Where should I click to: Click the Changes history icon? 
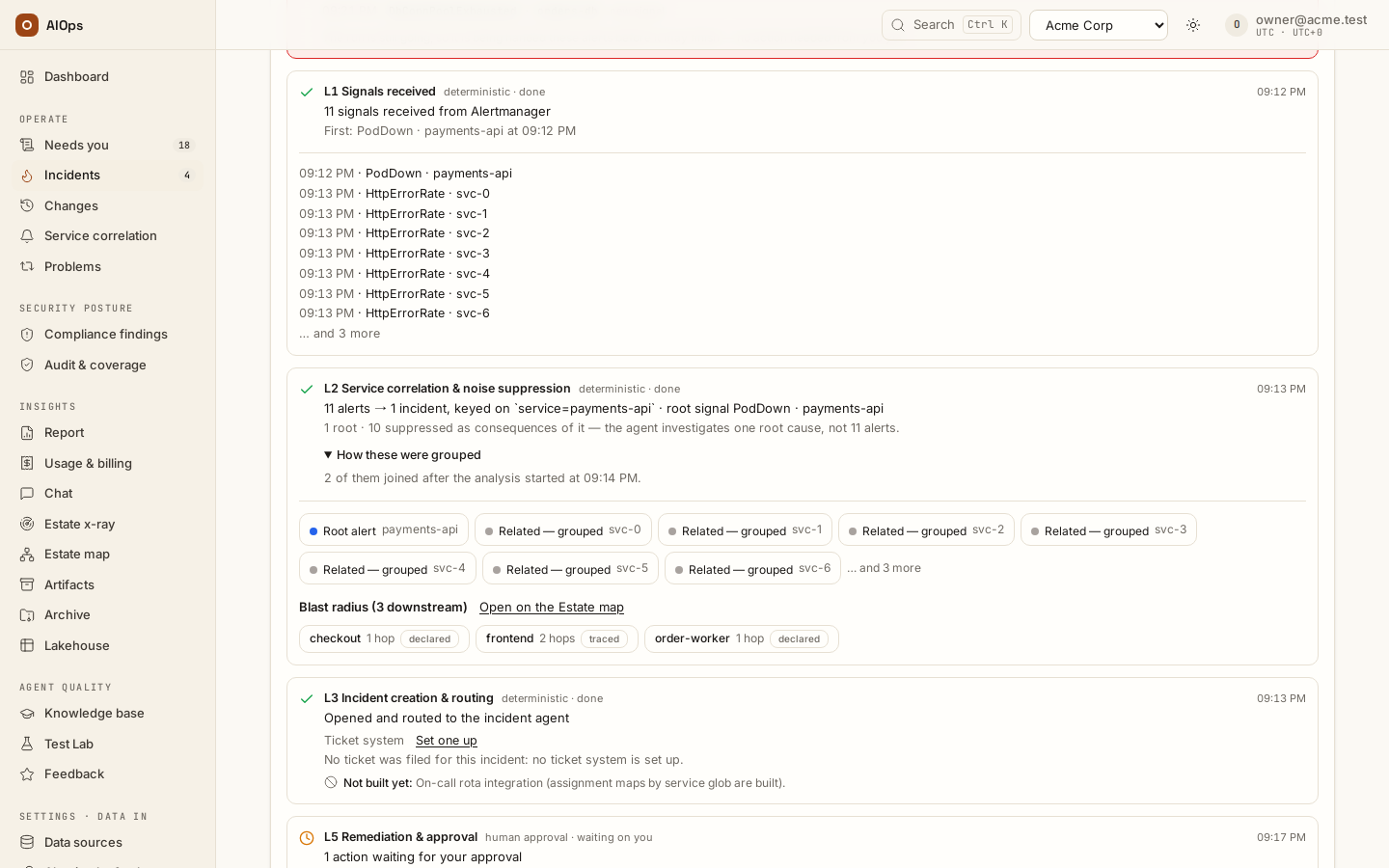coord(27,206)
